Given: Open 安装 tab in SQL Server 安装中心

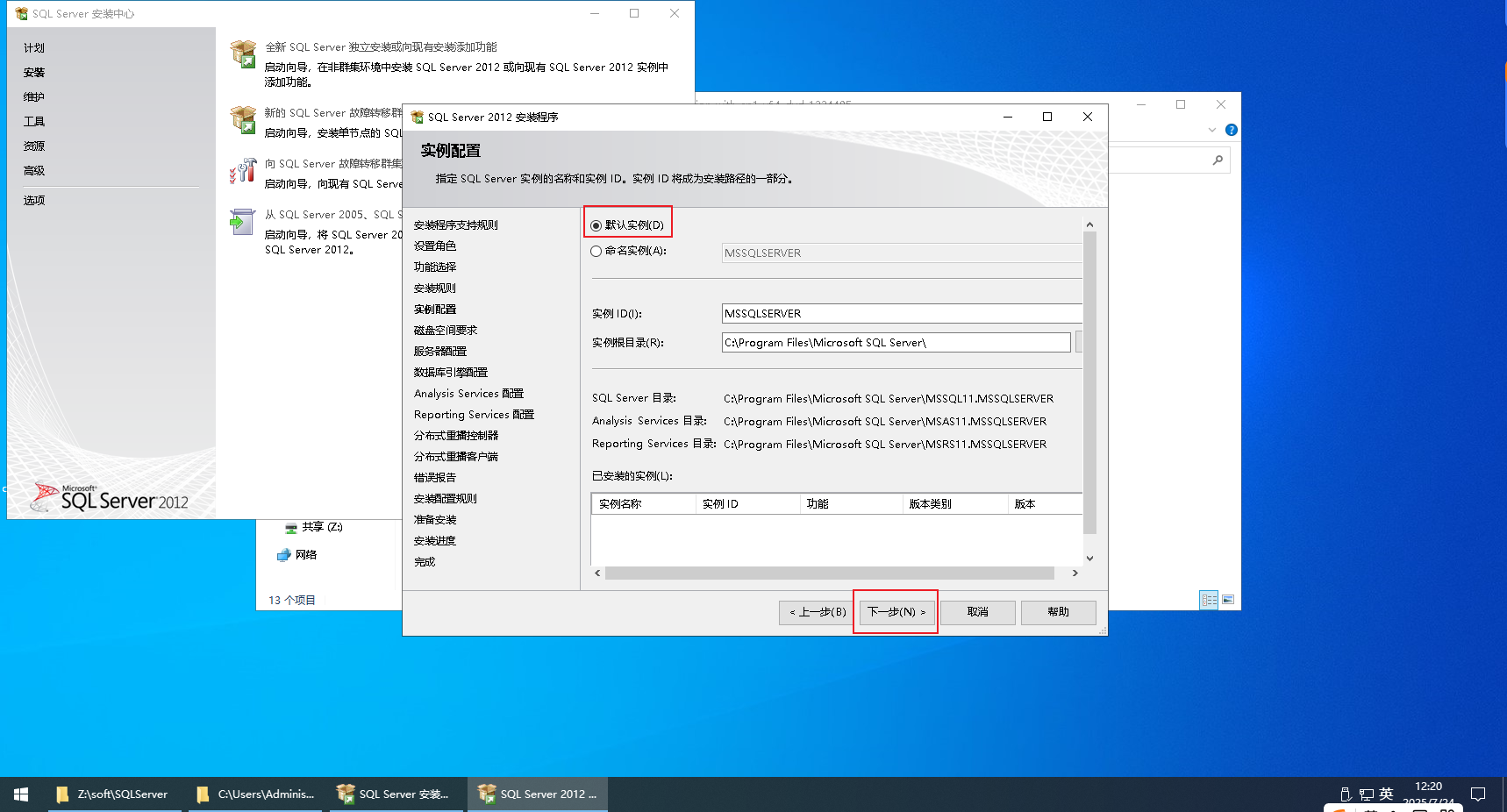Looking at the screenshot, I should [34, 73].
